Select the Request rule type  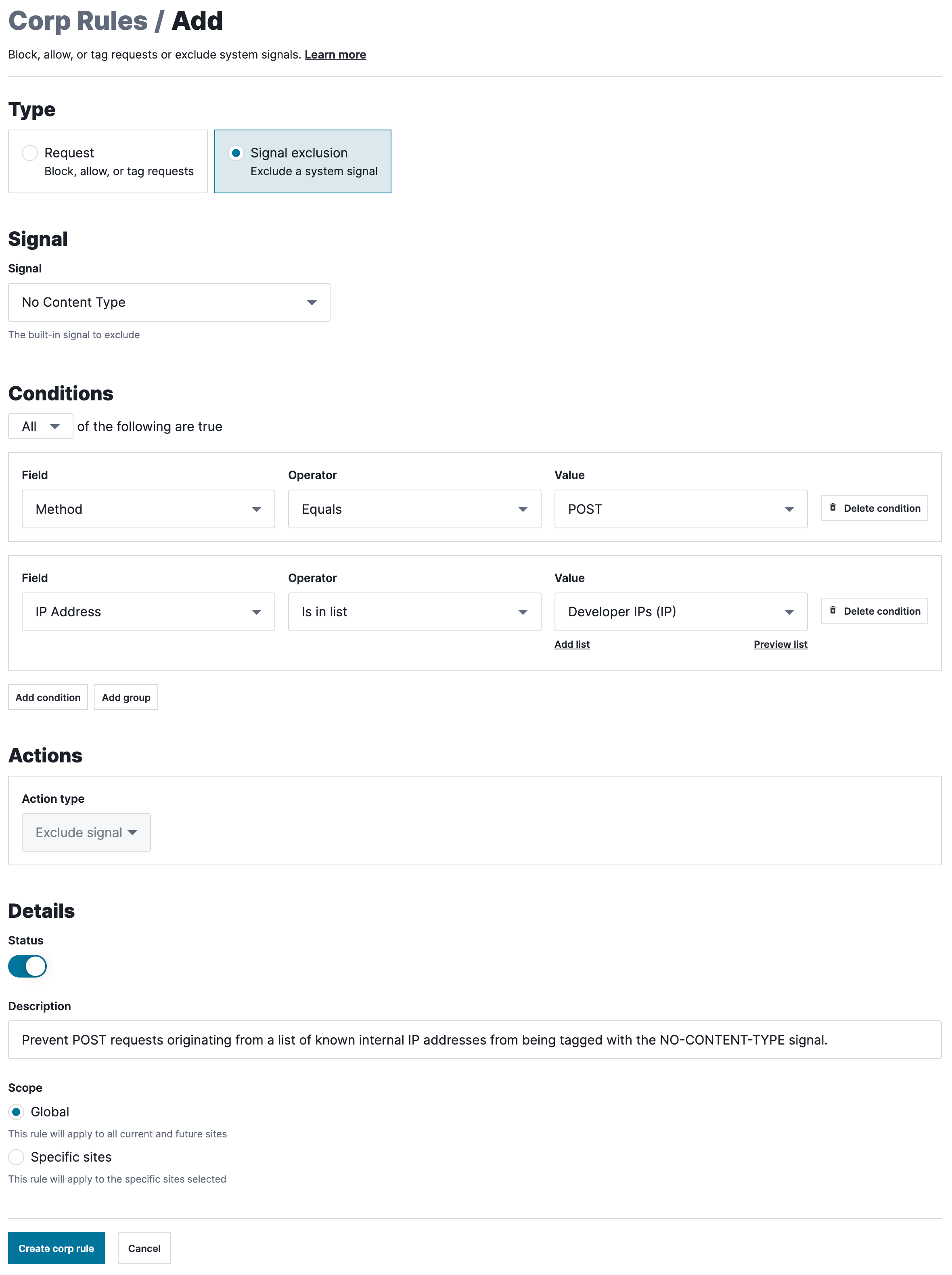(29, 153)
